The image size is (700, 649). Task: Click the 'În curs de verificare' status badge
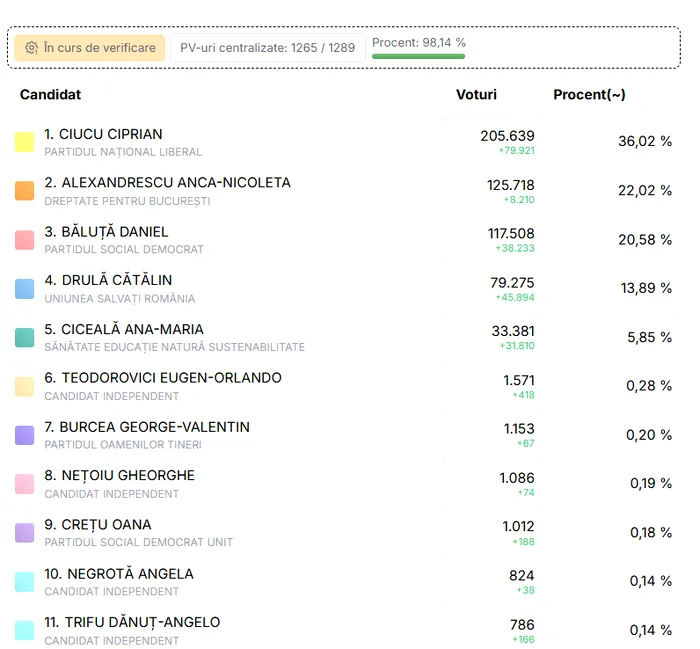[90, 48]
